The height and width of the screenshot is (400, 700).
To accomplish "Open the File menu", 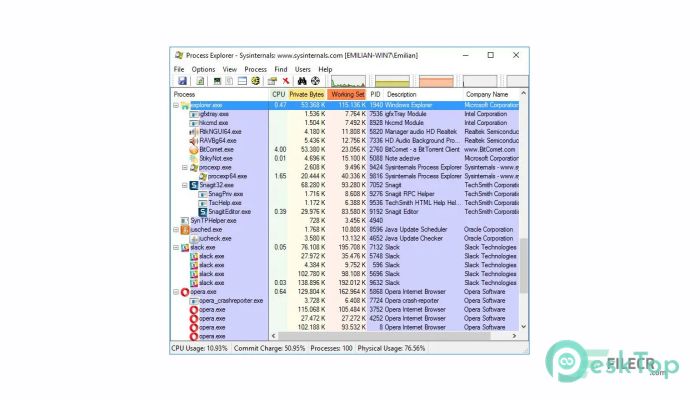I will (179, 69).
